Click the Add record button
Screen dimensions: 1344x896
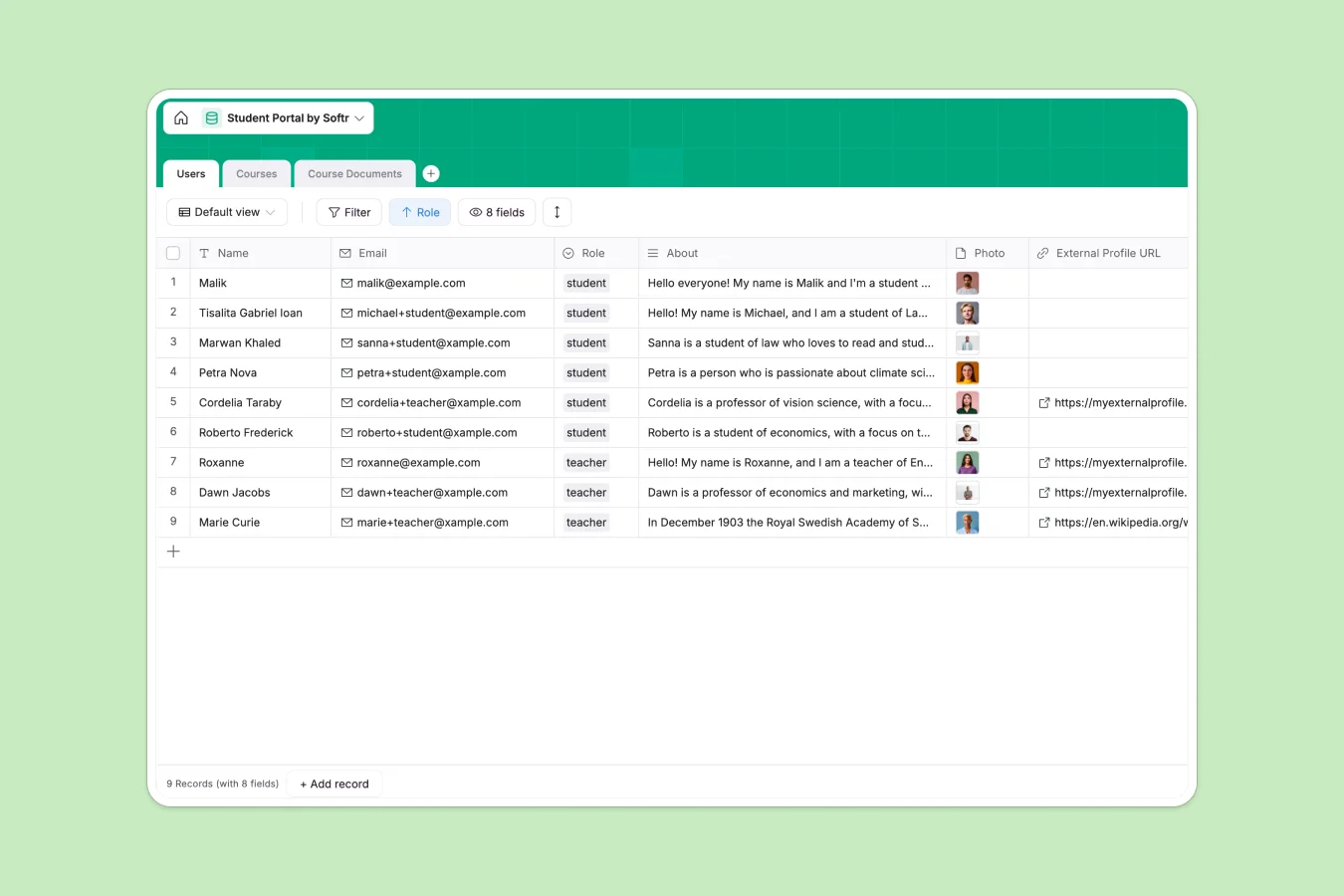coord(335,784)
